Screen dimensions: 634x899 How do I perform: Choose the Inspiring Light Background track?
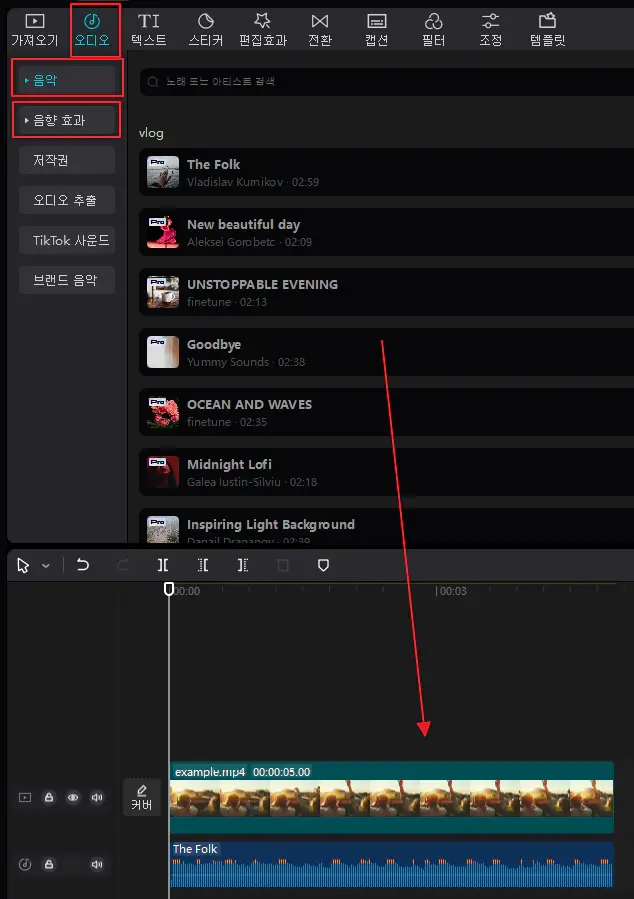[x=388, y=526]
